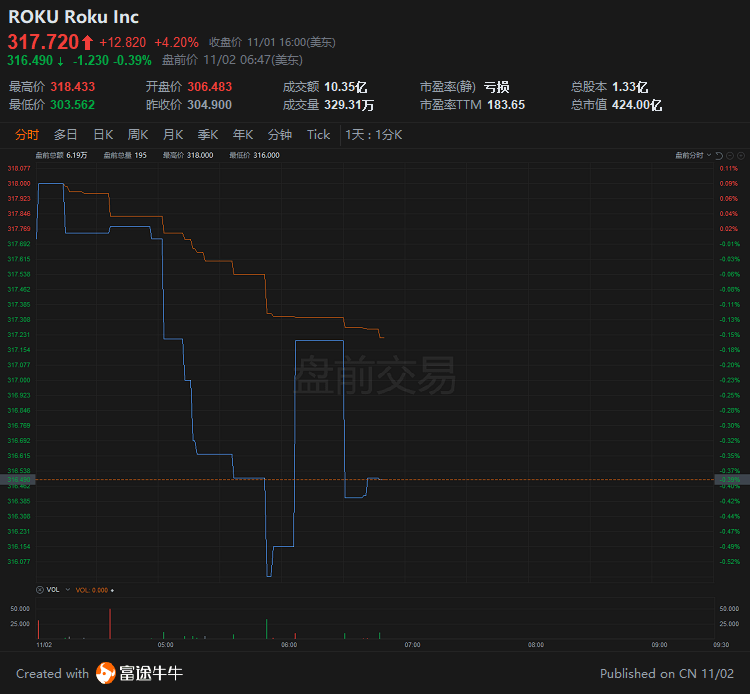The width and height of the screenshot is (750, 694).
Task: Click the 开盘价 value 306.483
Action: pyautogui.click(x=210, y=87)
